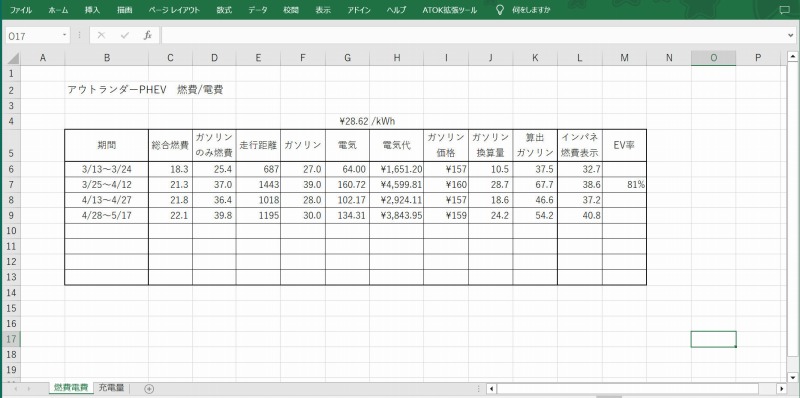Select the 3/13～3/24 period cell
Screen dimensions: 800x398
tap(107, 169)
